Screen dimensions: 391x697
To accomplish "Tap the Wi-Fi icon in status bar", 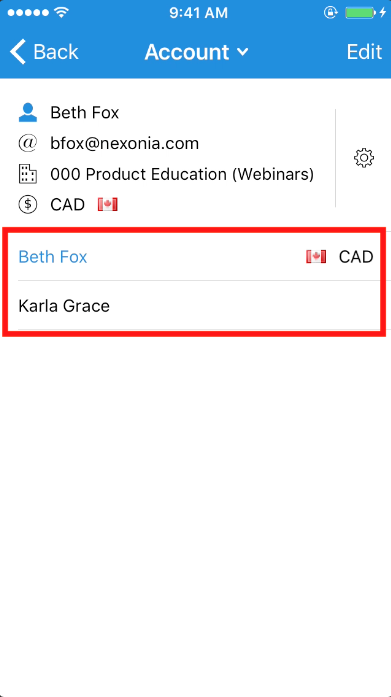I will tap(61, 12).
